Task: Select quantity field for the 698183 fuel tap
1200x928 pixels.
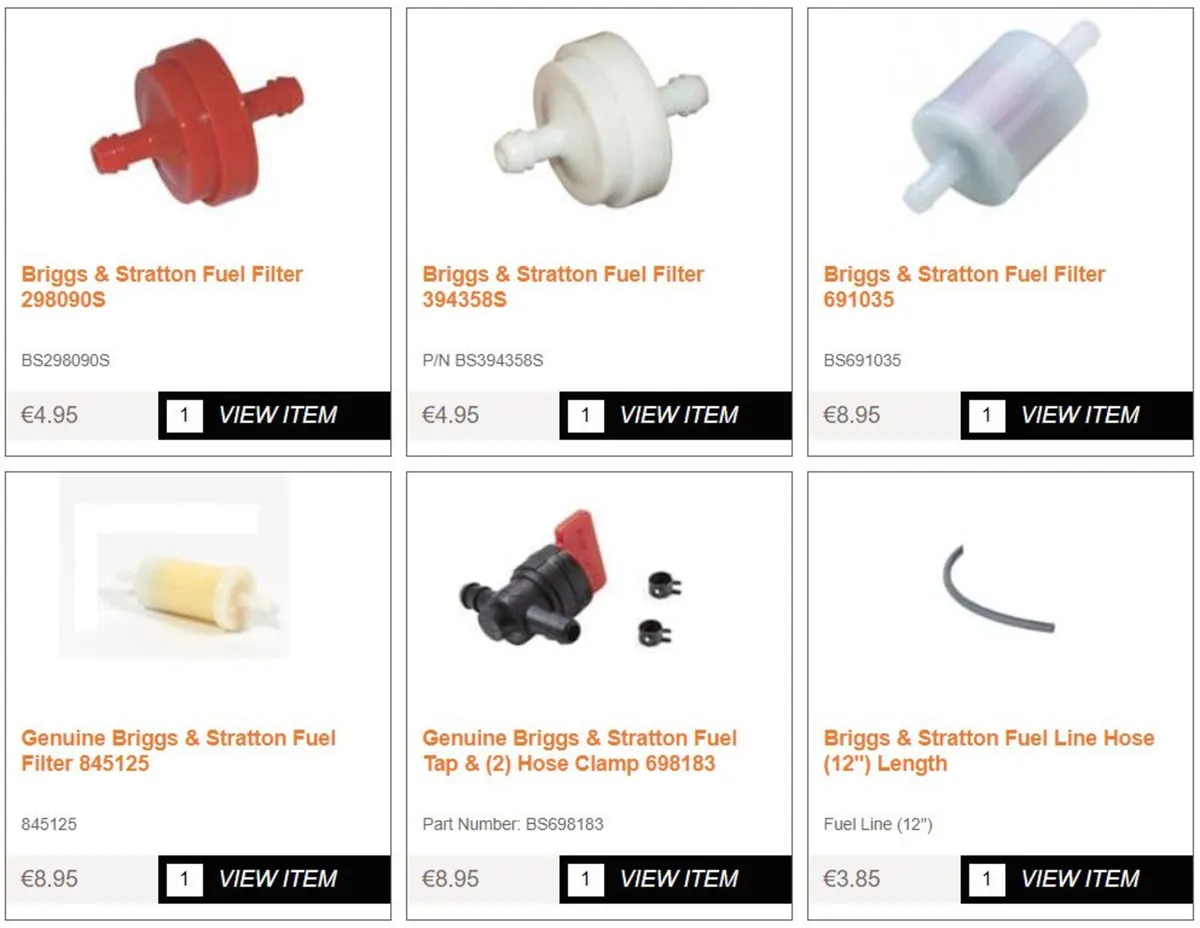Action: [x=586, y=879]
